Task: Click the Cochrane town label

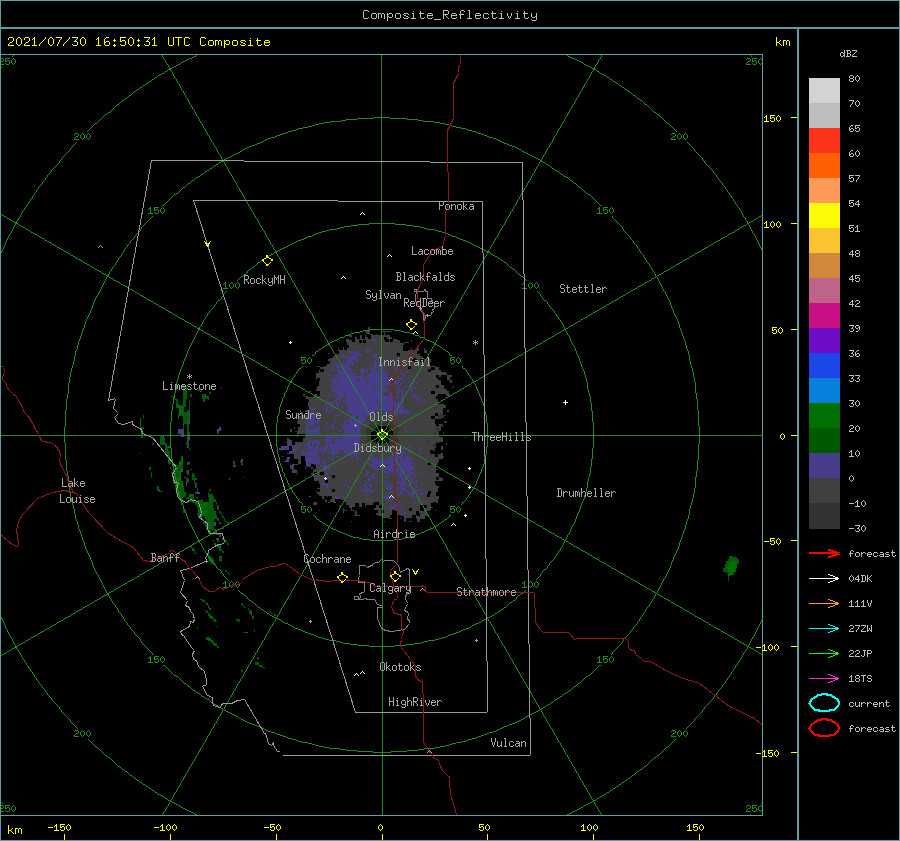Action: [x=327, y=559]
